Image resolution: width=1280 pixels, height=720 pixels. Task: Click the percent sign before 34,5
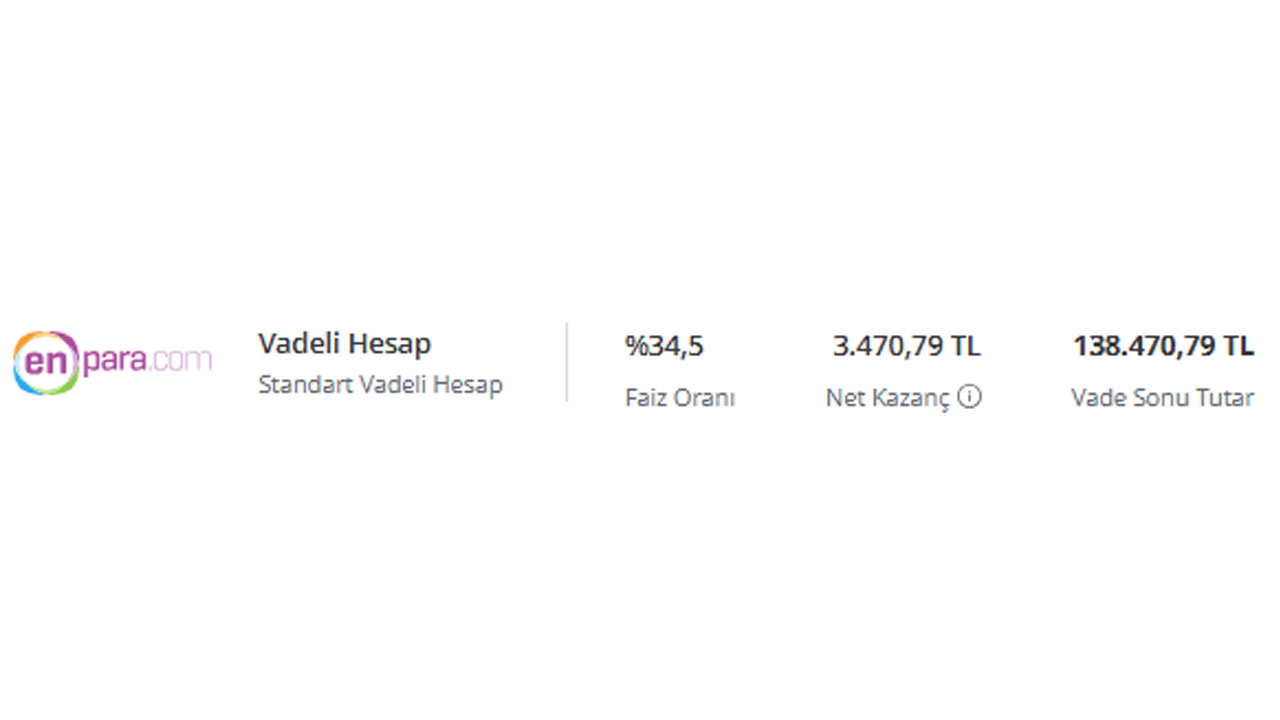pos(636,346)
